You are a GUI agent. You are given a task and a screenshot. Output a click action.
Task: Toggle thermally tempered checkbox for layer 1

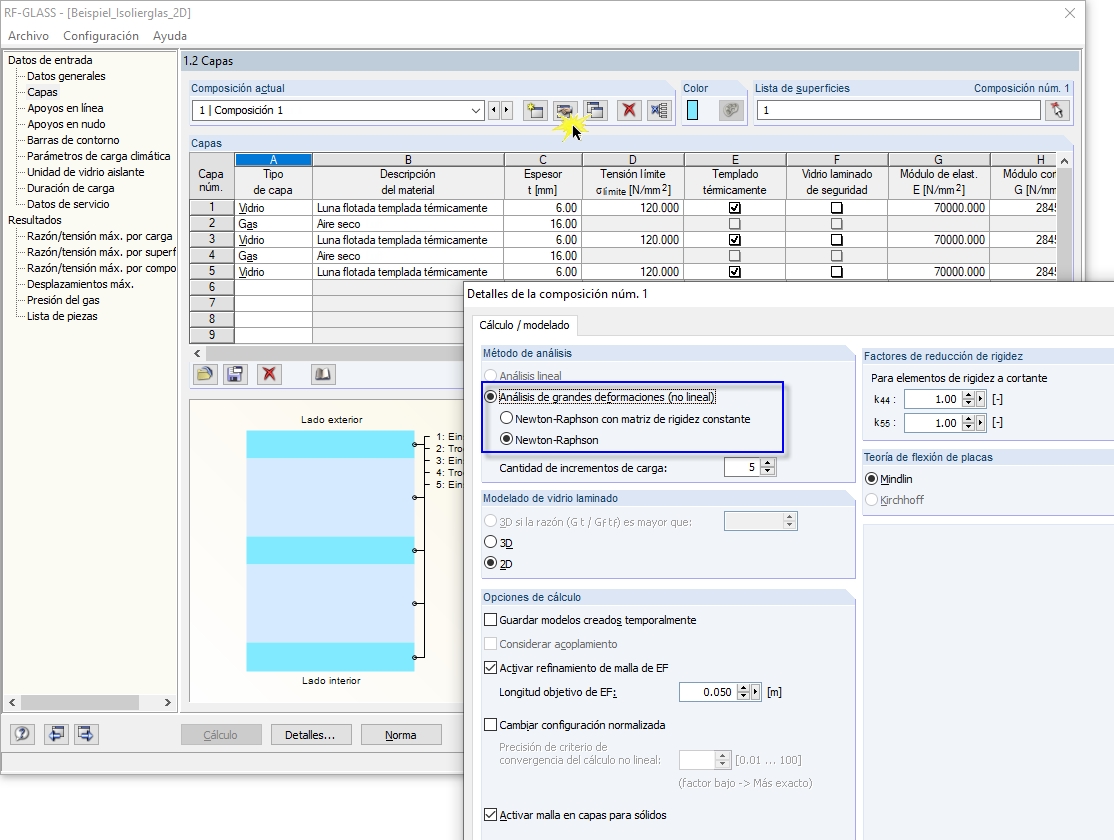(735, 208)
